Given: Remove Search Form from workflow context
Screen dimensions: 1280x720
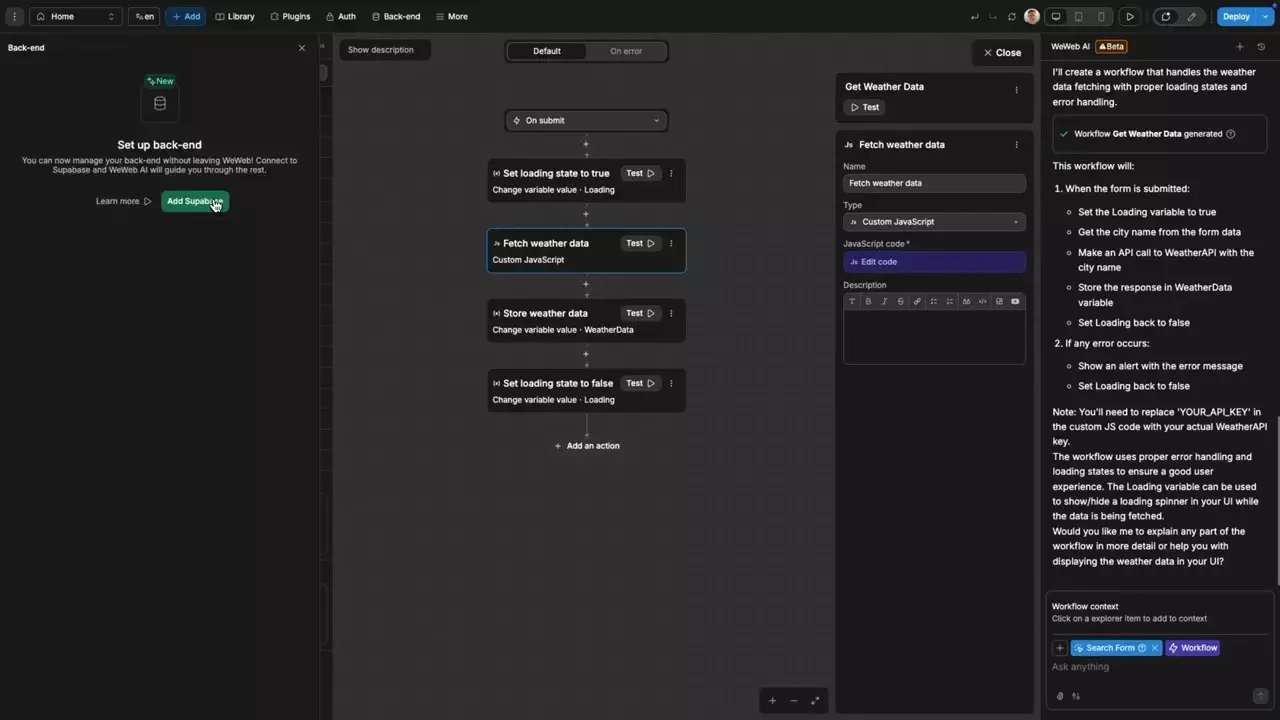Looking at the screenshot, I should [1154, 647].
